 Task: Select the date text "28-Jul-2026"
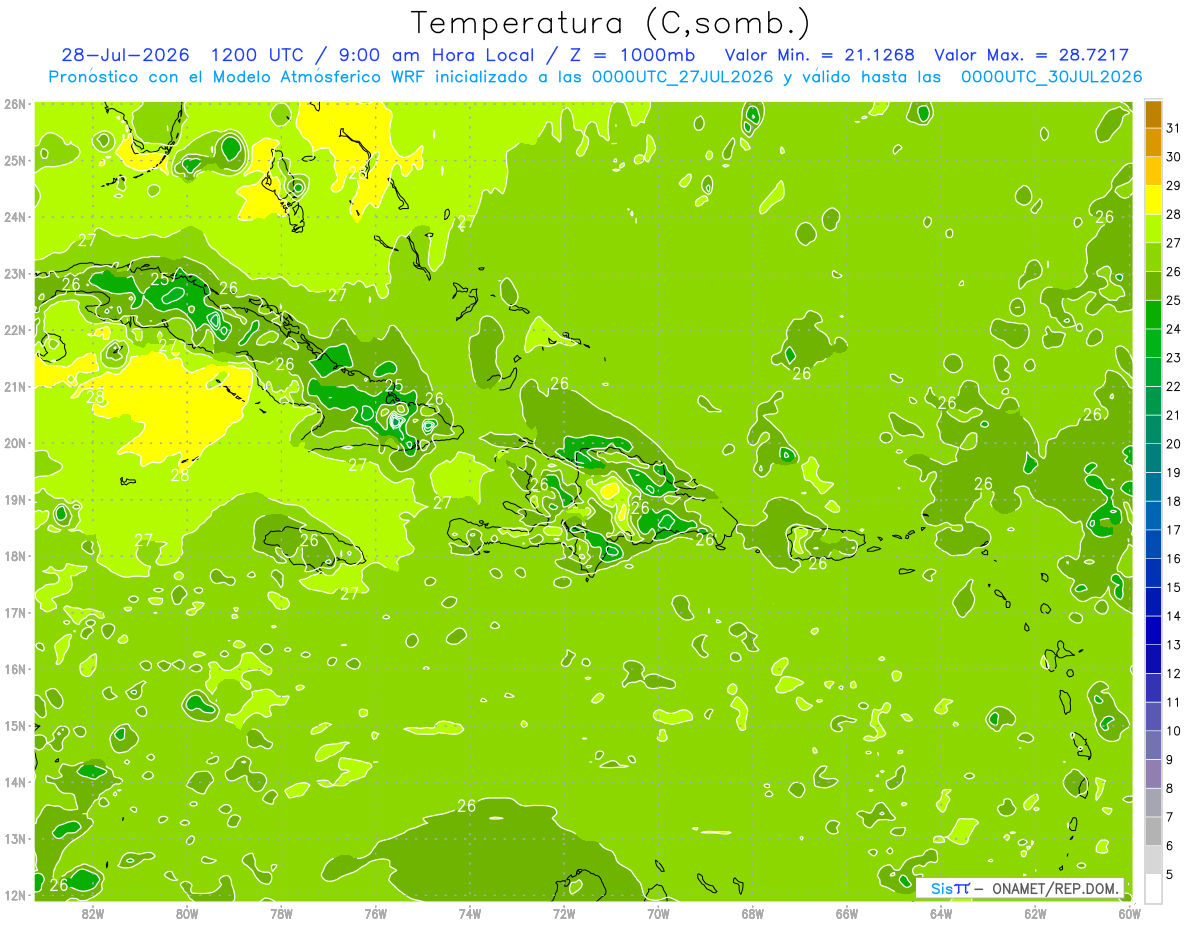(x=126, y=55)
